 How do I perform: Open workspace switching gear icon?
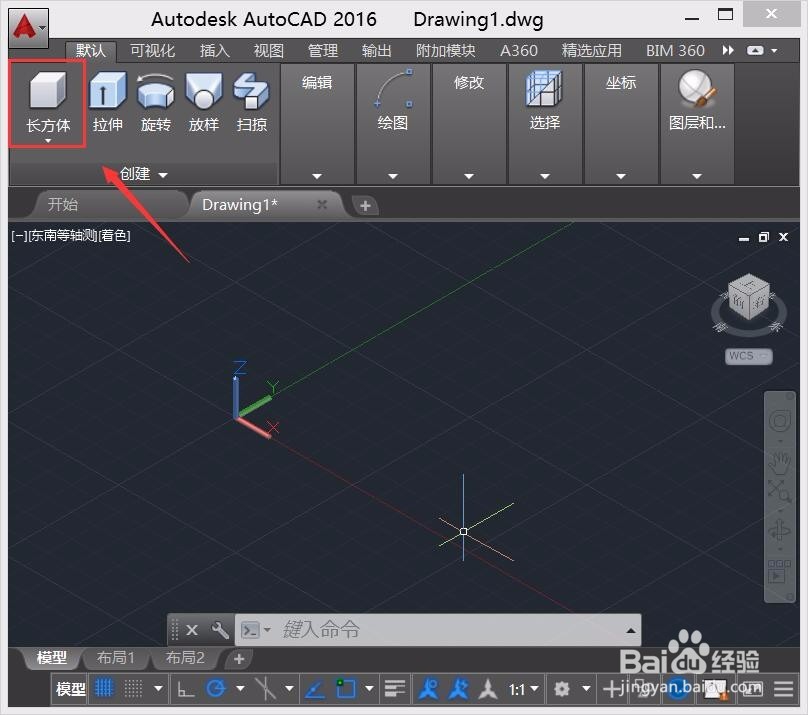click(562, 689)
